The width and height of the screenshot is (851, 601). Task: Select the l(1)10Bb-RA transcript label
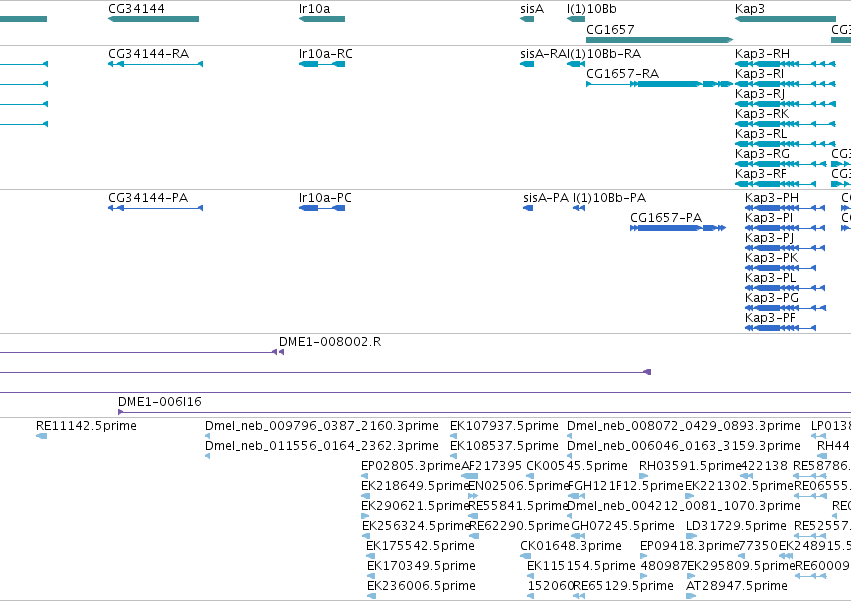pos(605,54)
